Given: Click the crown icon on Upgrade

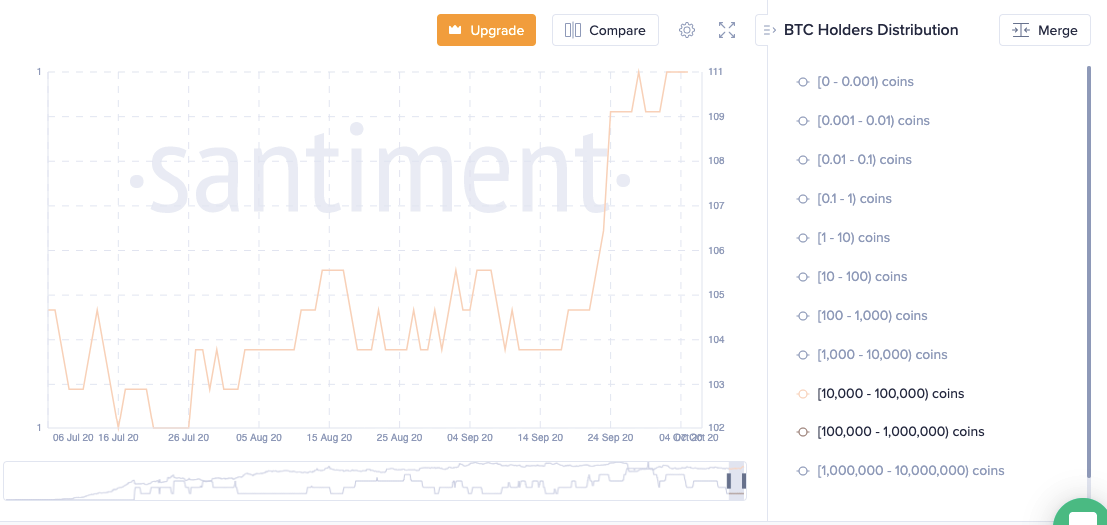Looking at the screenshot, I should (455, 30).
